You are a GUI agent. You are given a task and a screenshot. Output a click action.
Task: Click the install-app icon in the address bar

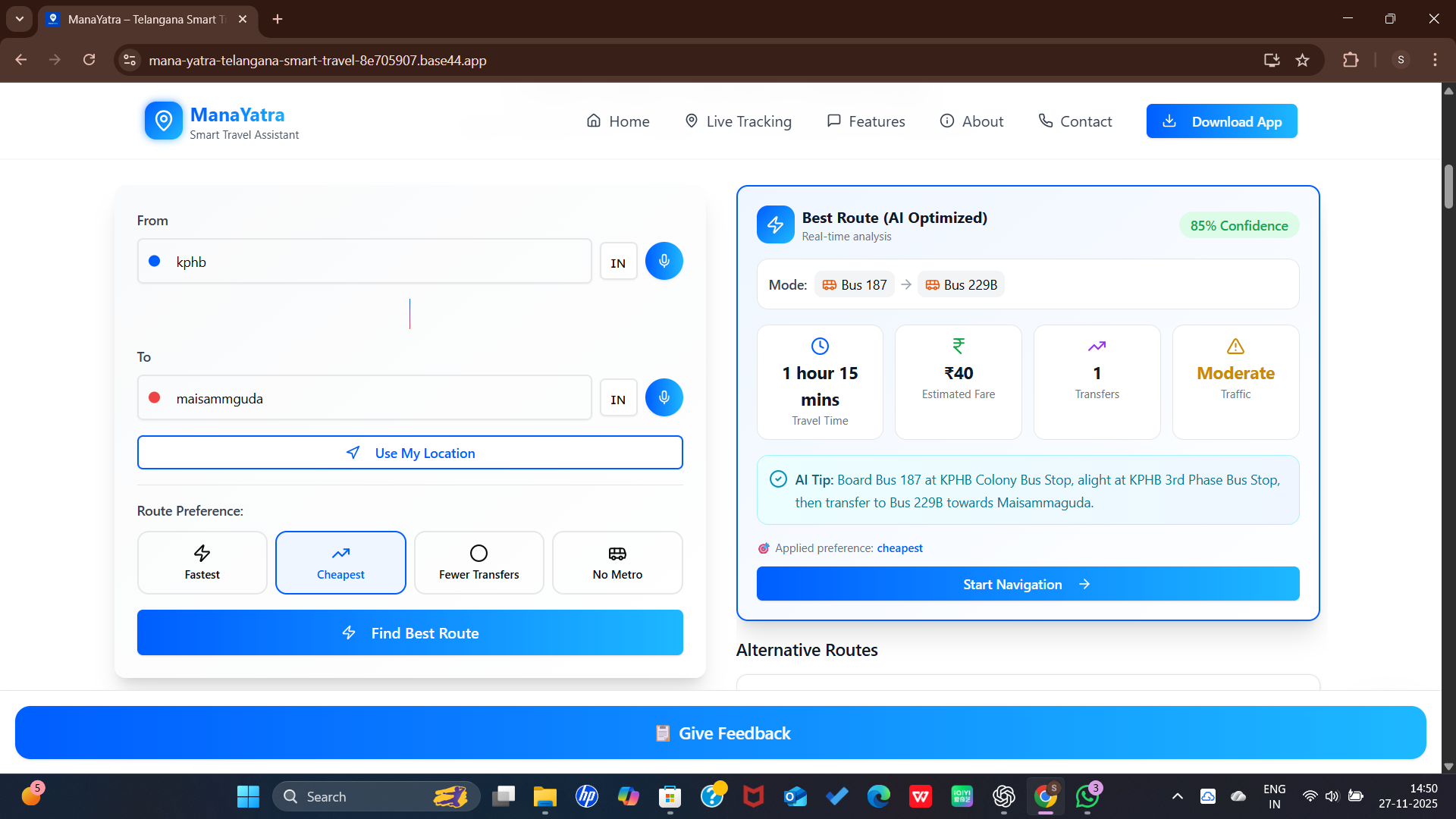(1272, 60)
